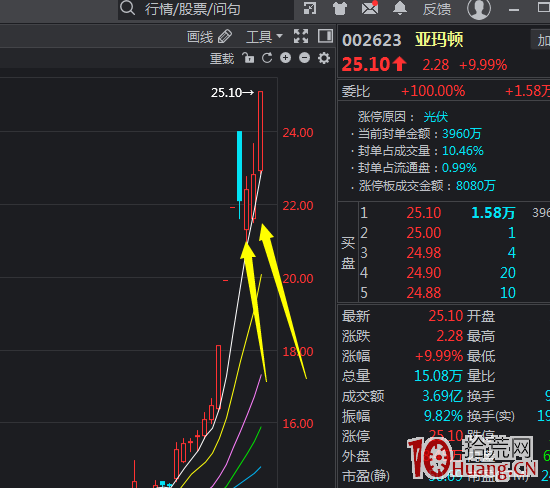
Task: Click the 24.00 price axis label
Action: coord(298,133)
